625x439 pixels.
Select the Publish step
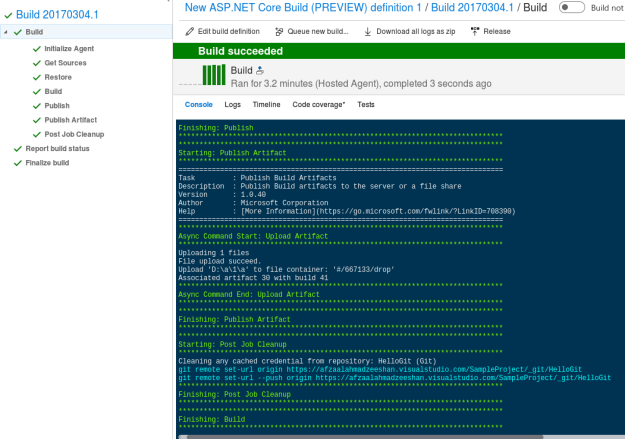coord(57,106)
